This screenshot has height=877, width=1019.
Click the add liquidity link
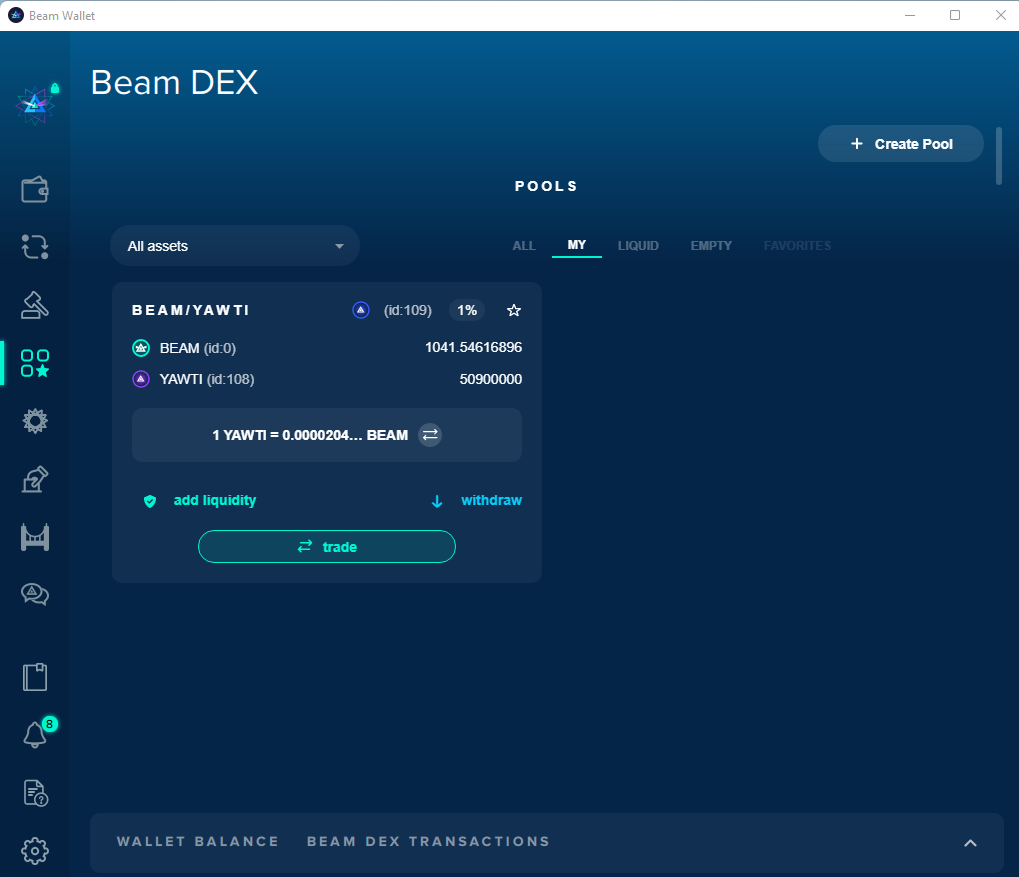(214, 501)
